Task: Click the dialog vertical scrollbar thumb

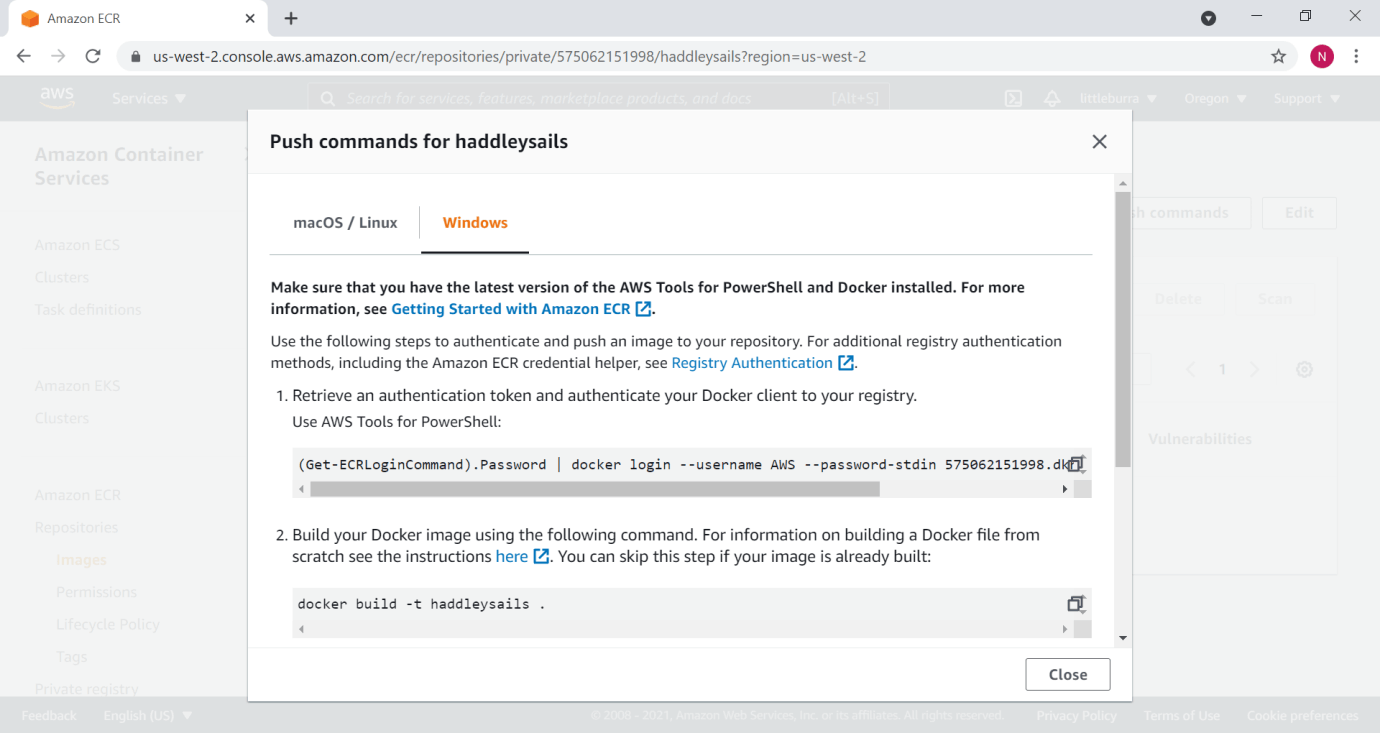Action: coord(1123,330)
